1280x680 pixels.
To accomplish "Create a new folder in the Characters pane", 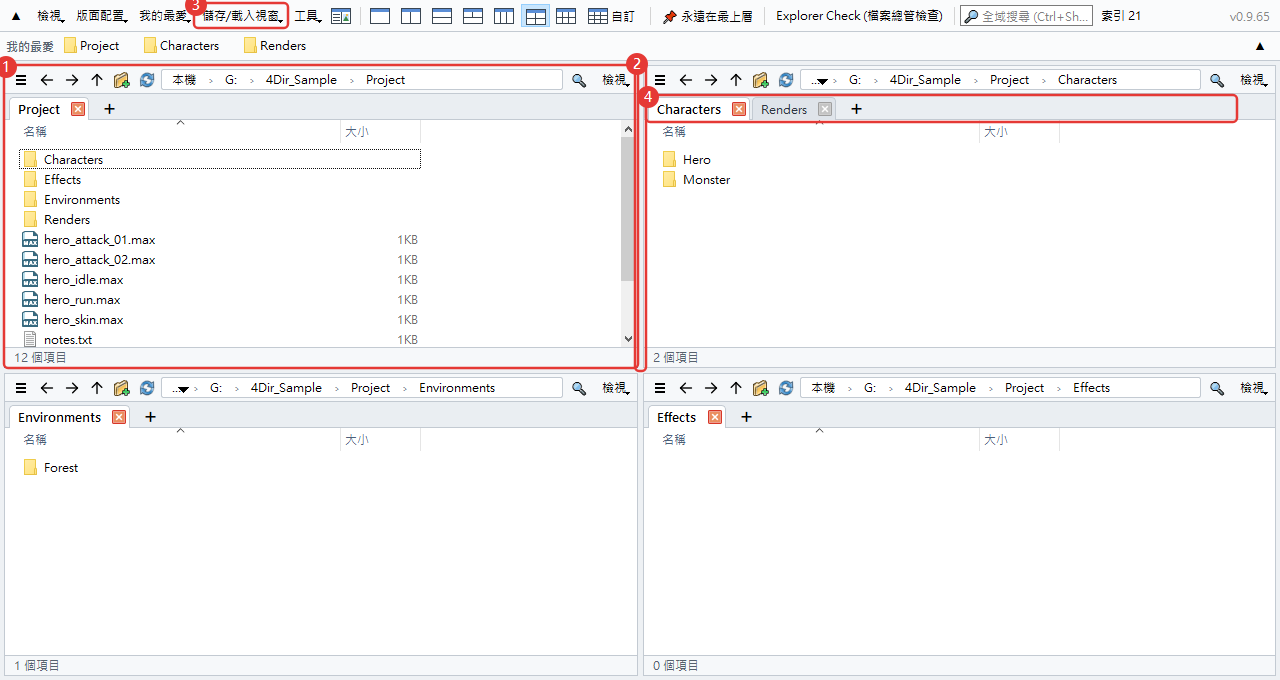I will [760, 80].
